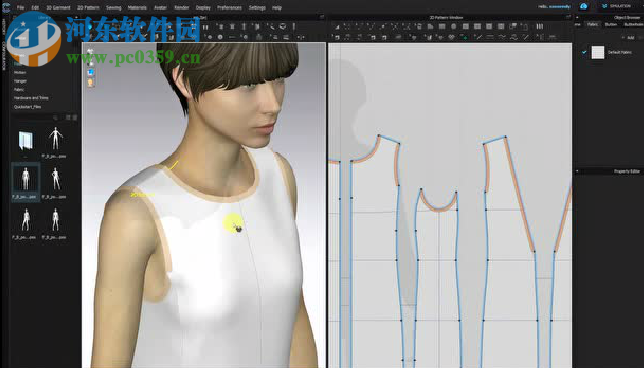Viewport: 644px width, 368px height.
Task: Click the pause-bars icon in 3D toolbar
Action: [x=205, y=27]
